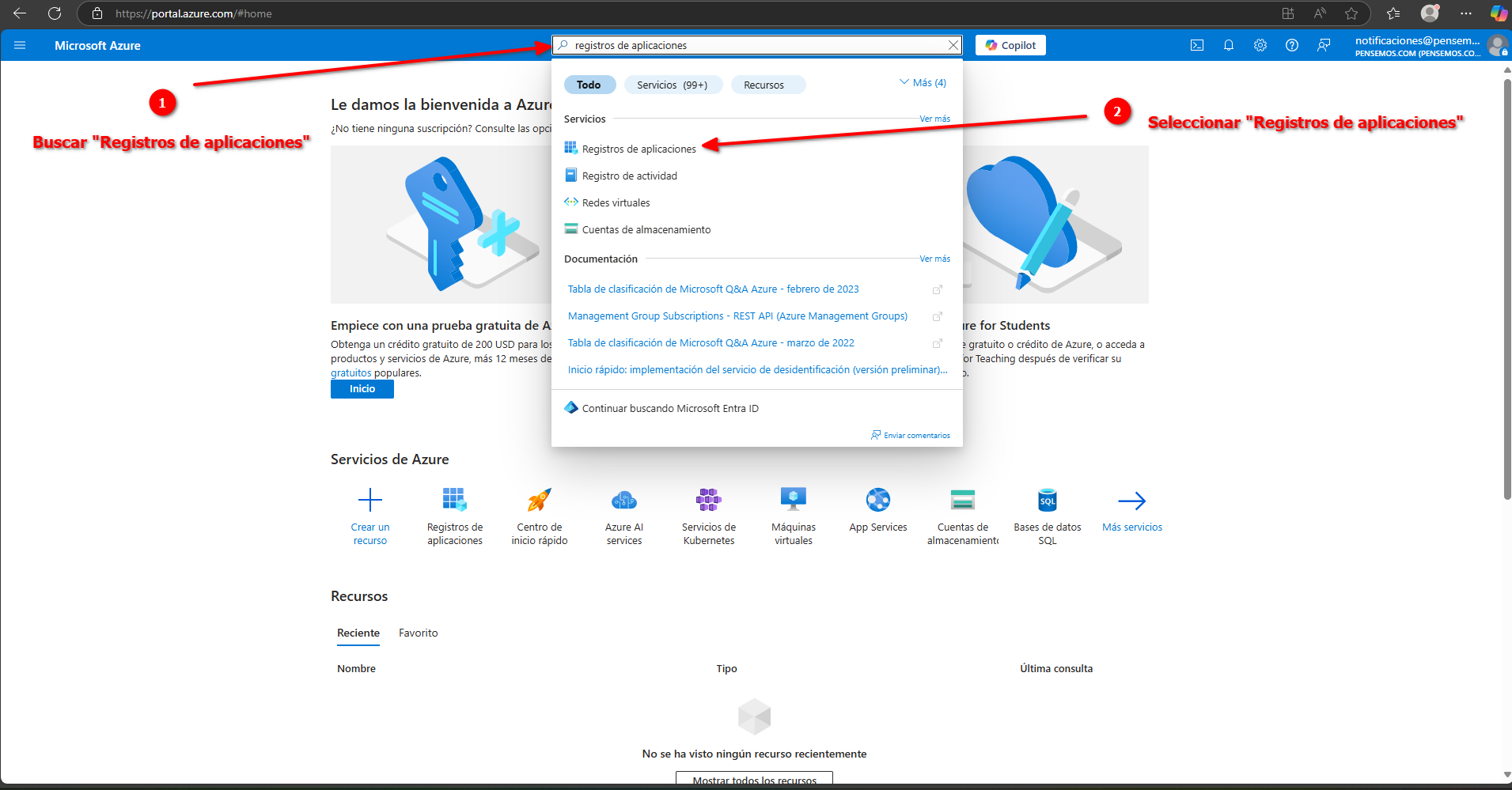Click the Create a resource plus icon
The height and width of the screenshot is (790, 1512).
click(x=369, y=500)
